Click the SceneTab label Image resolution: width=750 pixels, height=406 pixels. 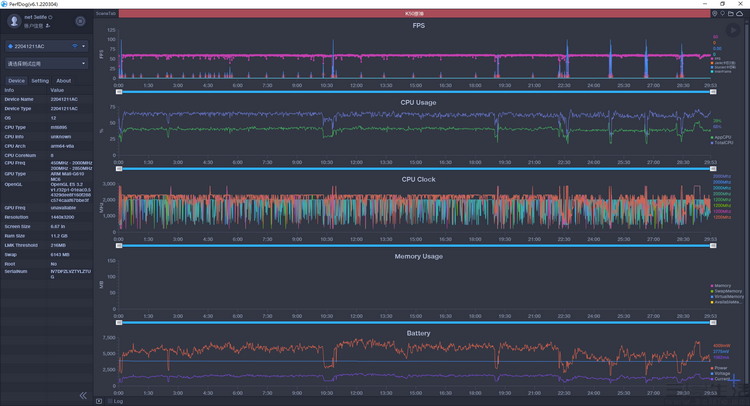click(106, 13)
